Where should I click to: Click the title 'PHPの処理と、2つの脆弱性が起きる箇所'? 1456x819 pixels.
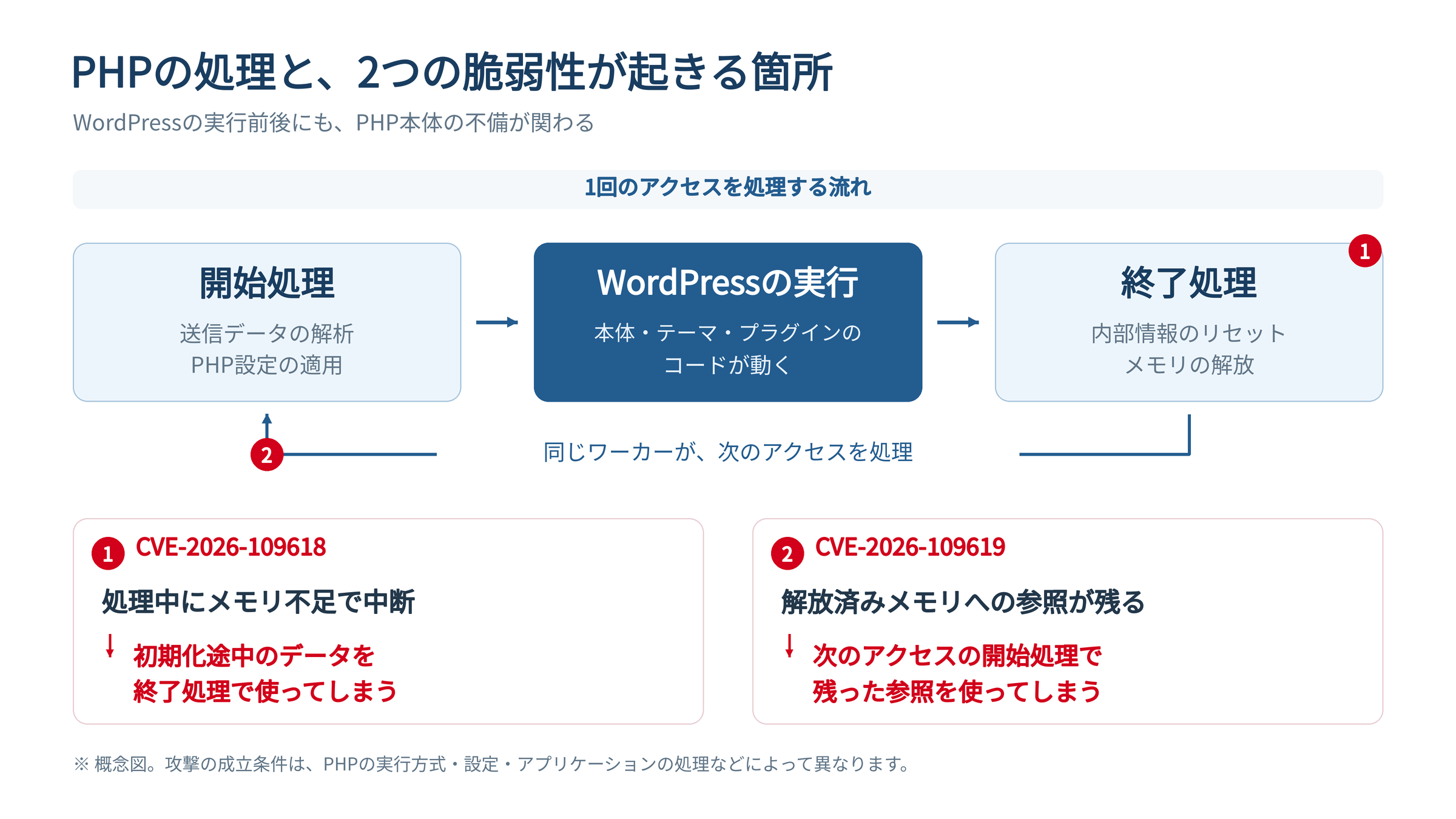coord(453,73)
